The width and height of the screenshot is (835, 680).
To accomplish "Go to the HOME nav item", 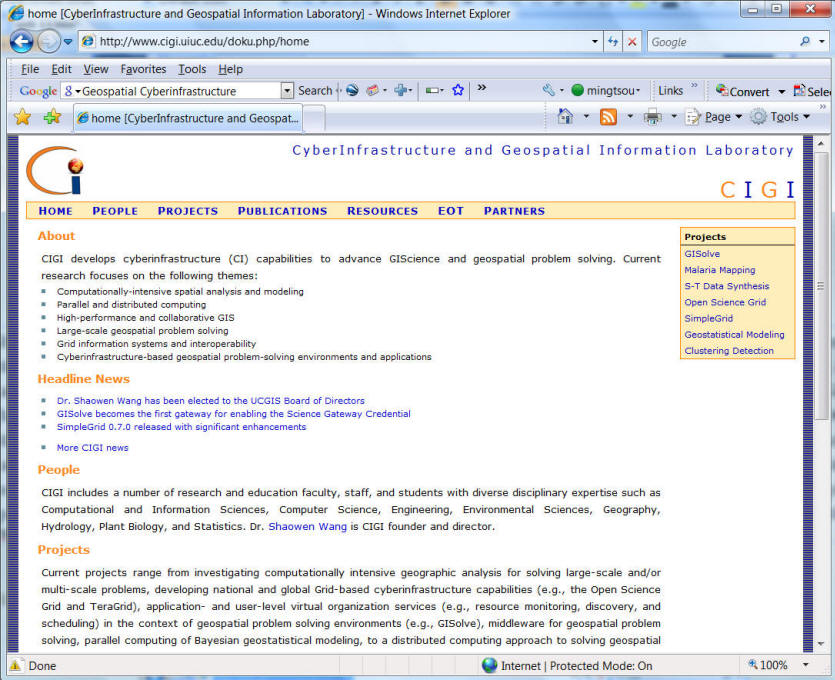I will click(x=55, y=211).
